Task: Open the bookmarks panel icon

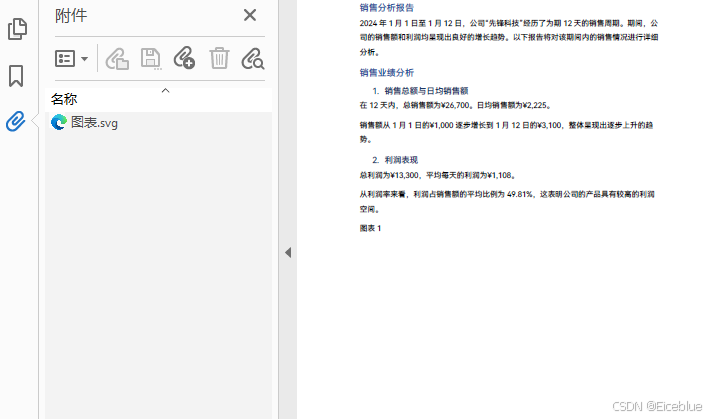Action: point(16,76)
